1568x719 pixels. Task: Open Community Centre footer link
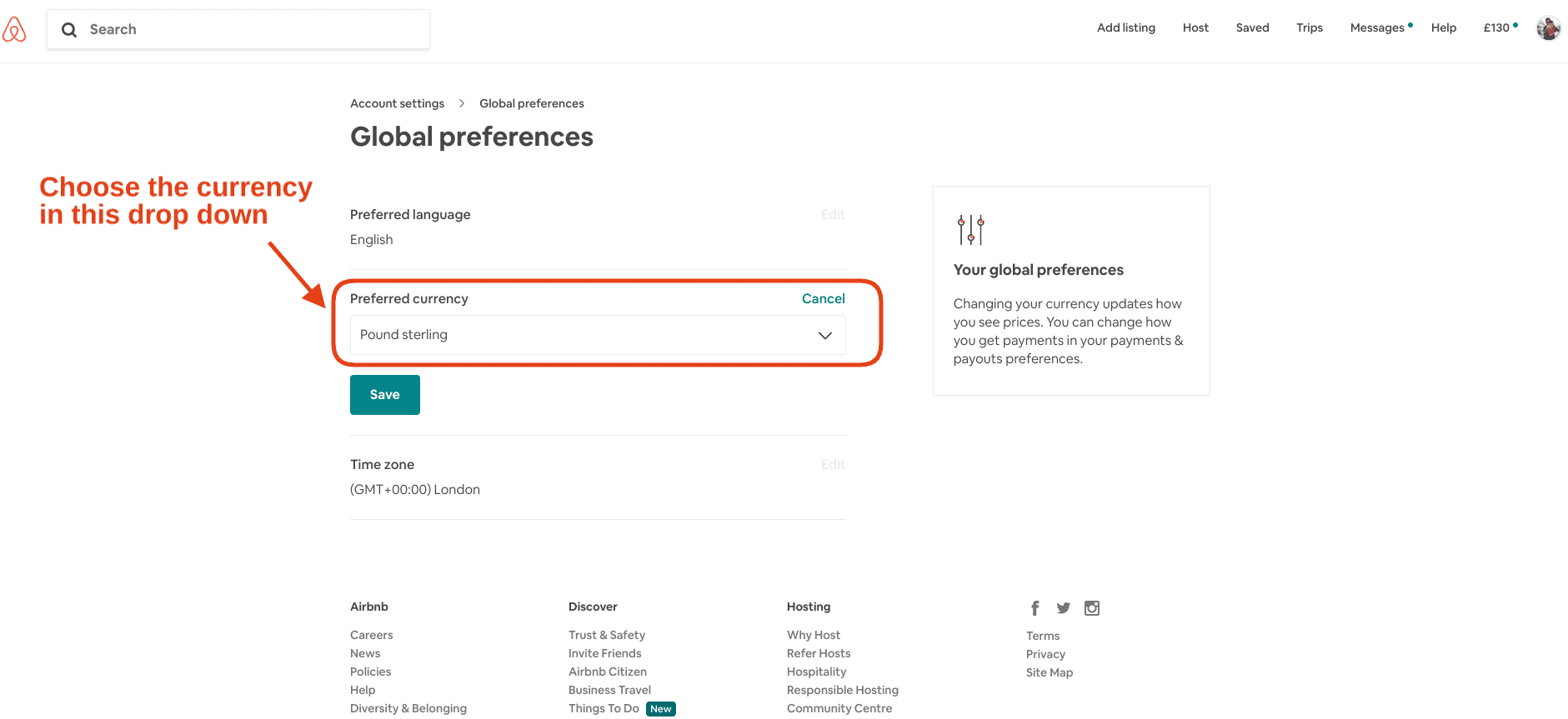[x=839, y=708]
